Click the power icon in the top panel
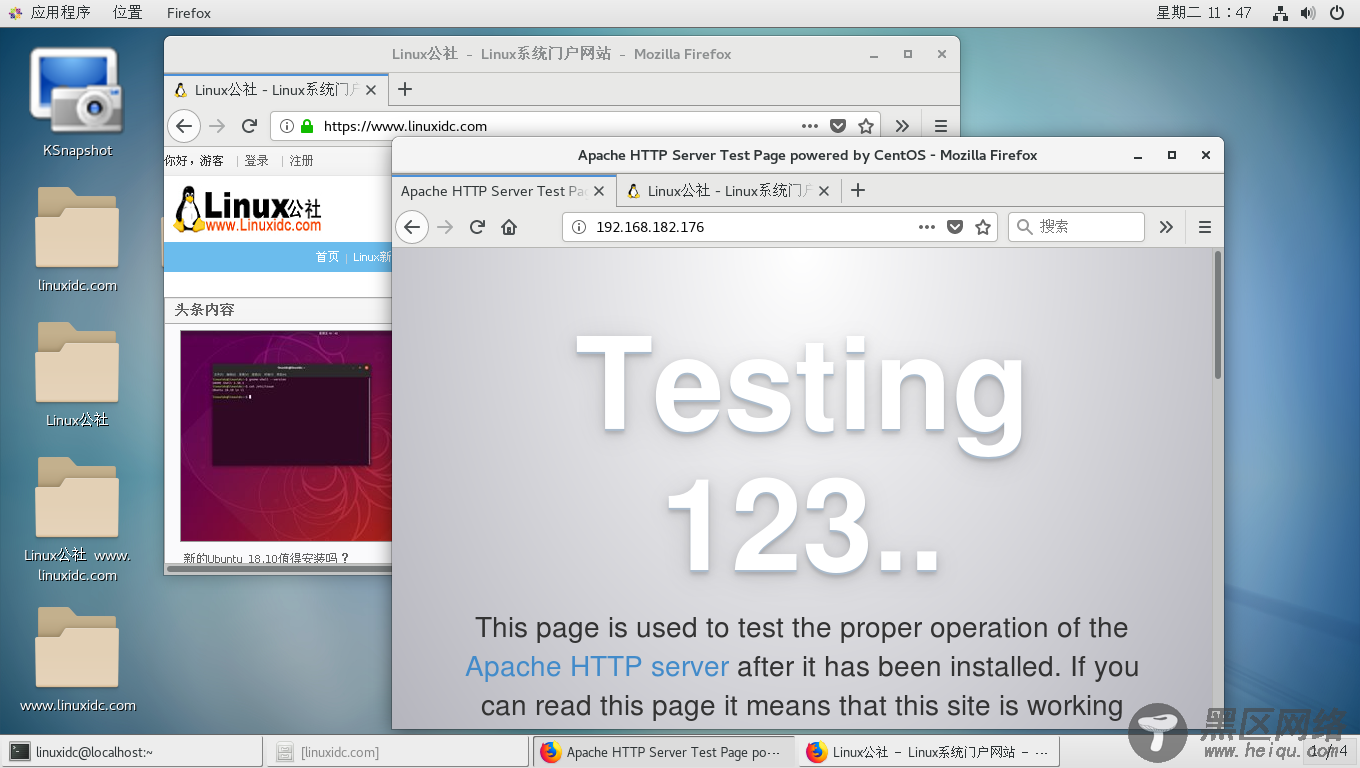1360x768 pixels. 1337,13
